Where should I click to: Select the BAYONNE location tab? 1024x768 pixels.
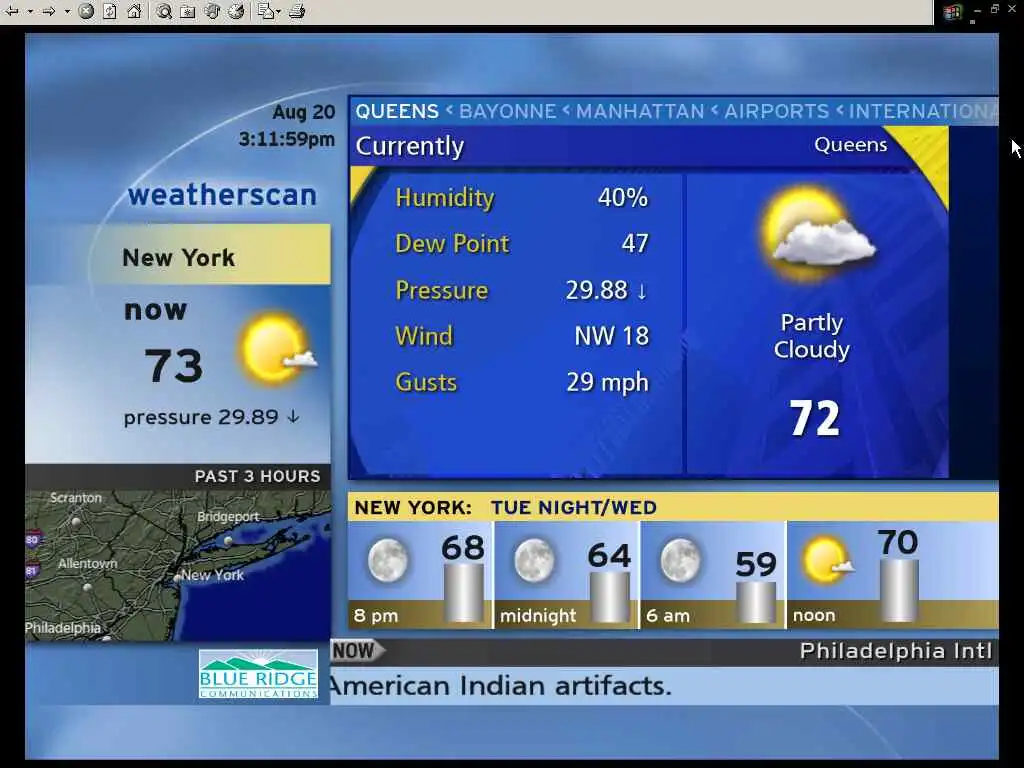(507, 111)
